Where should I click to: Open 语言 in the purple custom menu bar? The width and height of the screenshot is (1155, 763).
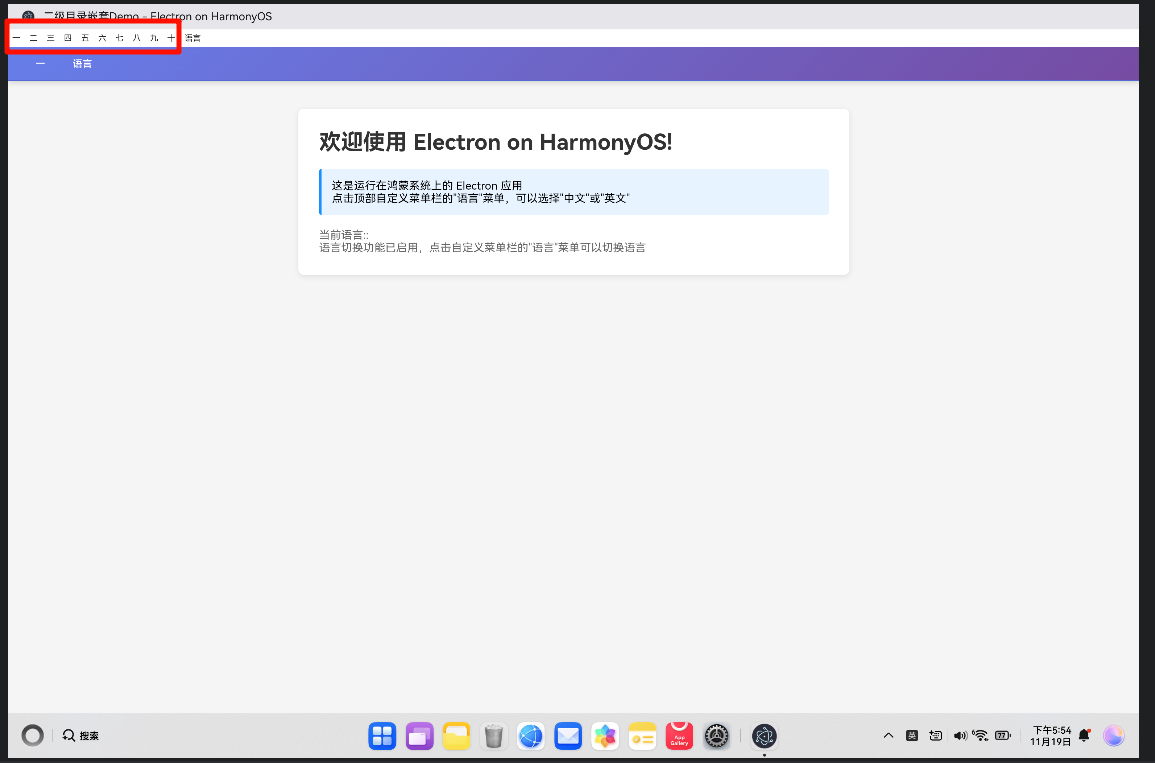[82, 64]
